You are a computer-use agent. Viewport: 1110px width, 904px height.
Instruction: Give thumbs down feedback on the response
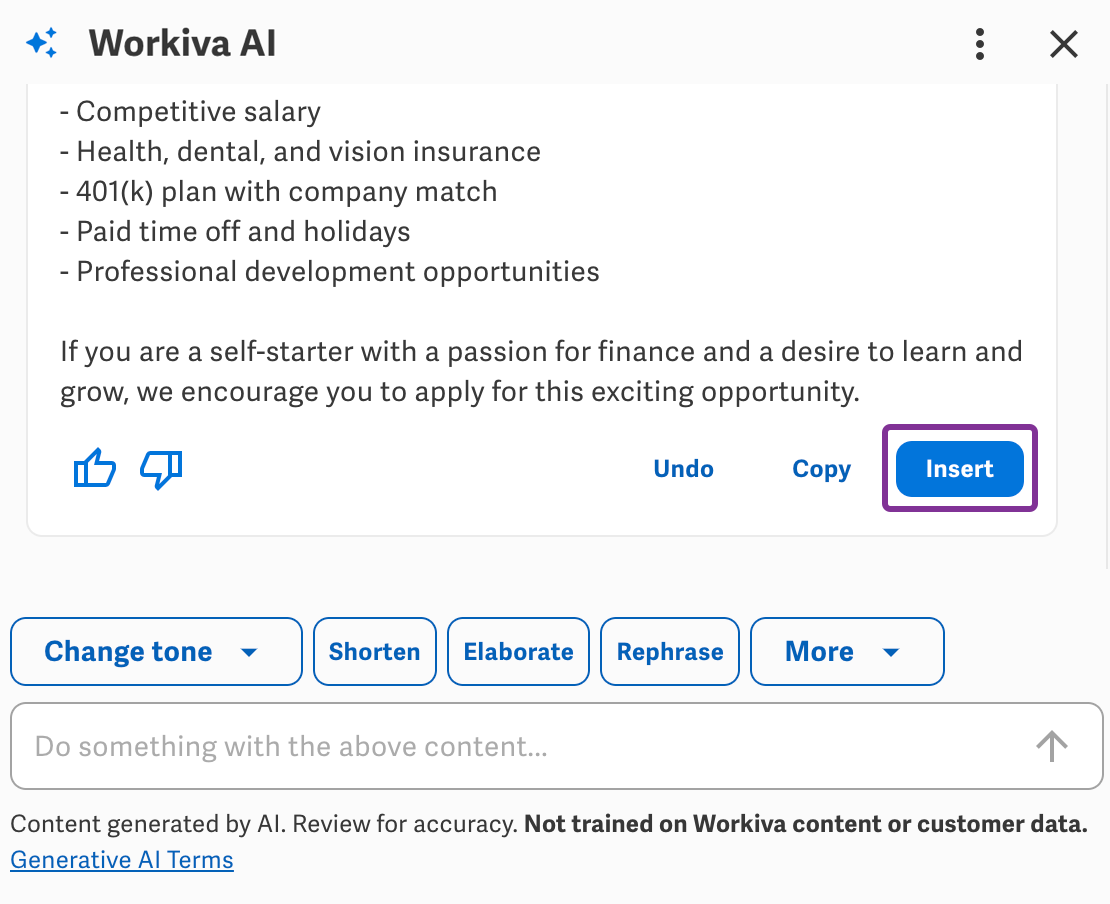(x=161, y=468)
